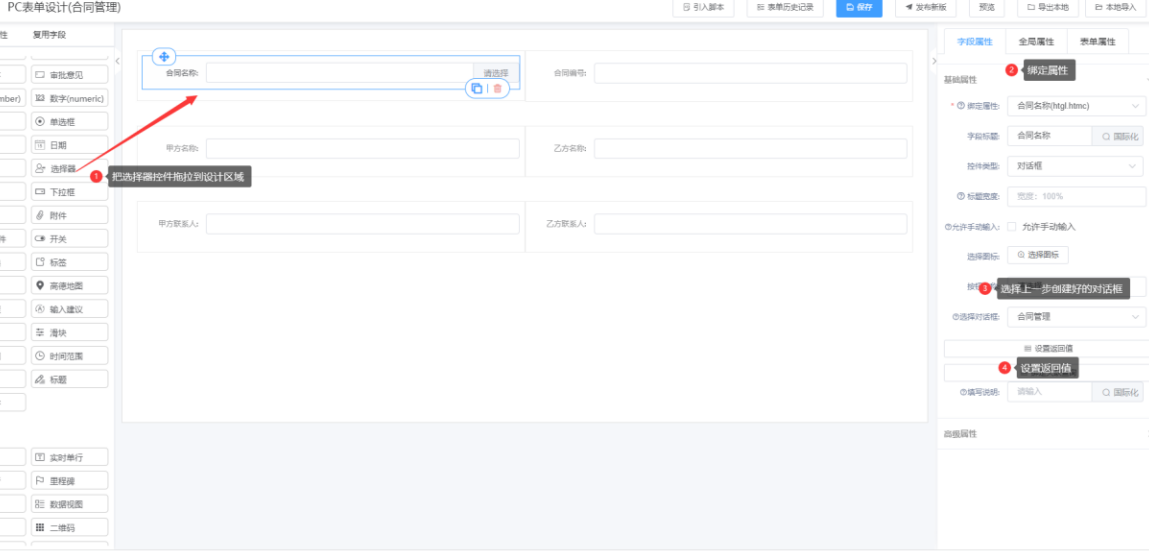Viewport: 1149px width, 551px height.
Task: Click 国际化 button next to 字段标题
Action: pos(1117,136)
